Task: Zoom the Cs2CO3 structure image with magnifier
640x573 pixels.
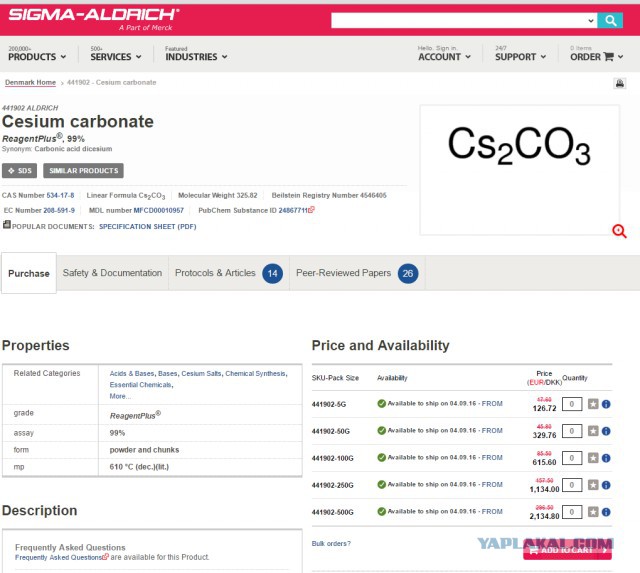Action: click(619, 231)
